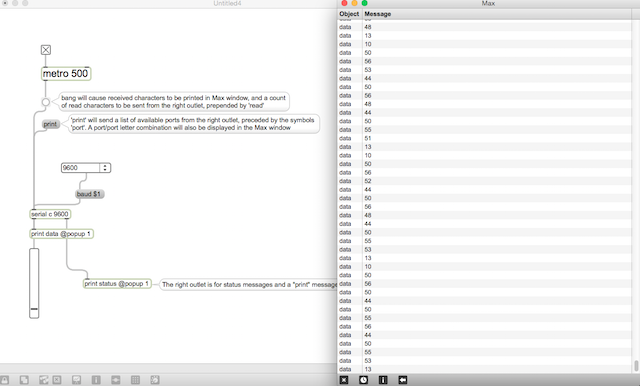This screenshot has width=640, height=386.
Task: Select the 'serial c 9600' object
Action: coord(50,214)
